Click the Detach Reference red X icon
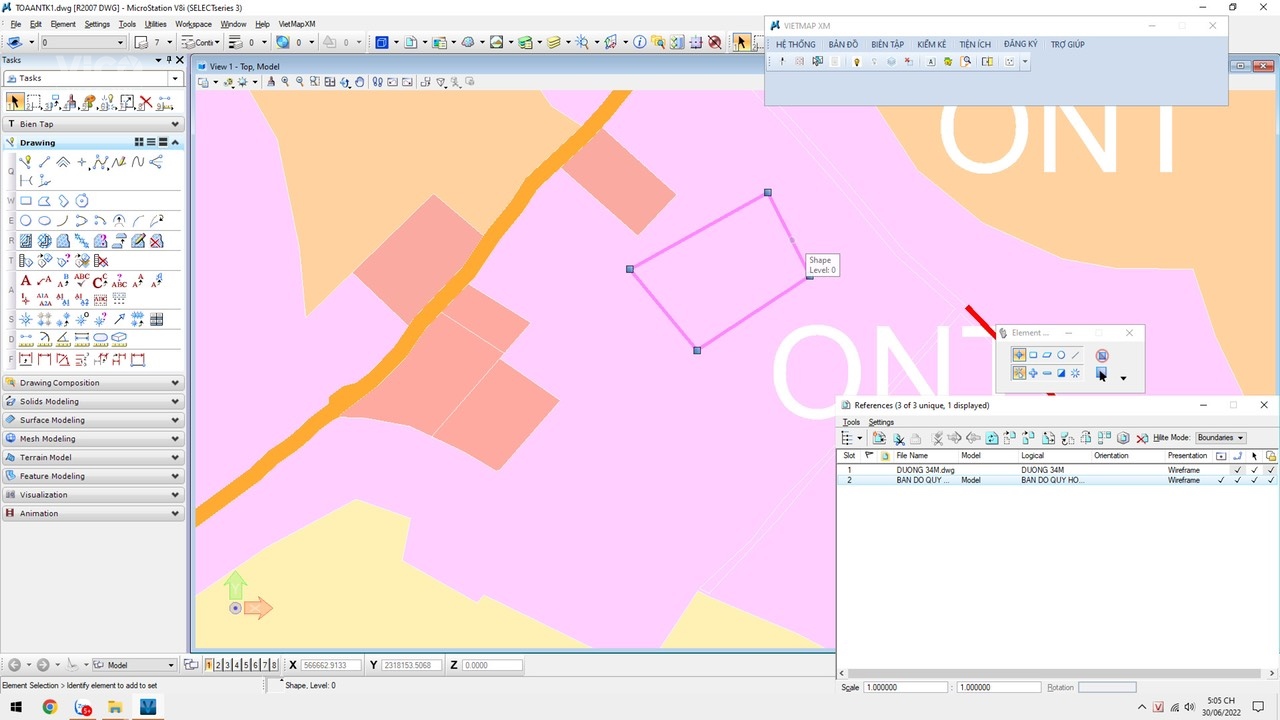Viewport: 1280px width, 720px height. pyautogui.click(x=1142, y=438)
